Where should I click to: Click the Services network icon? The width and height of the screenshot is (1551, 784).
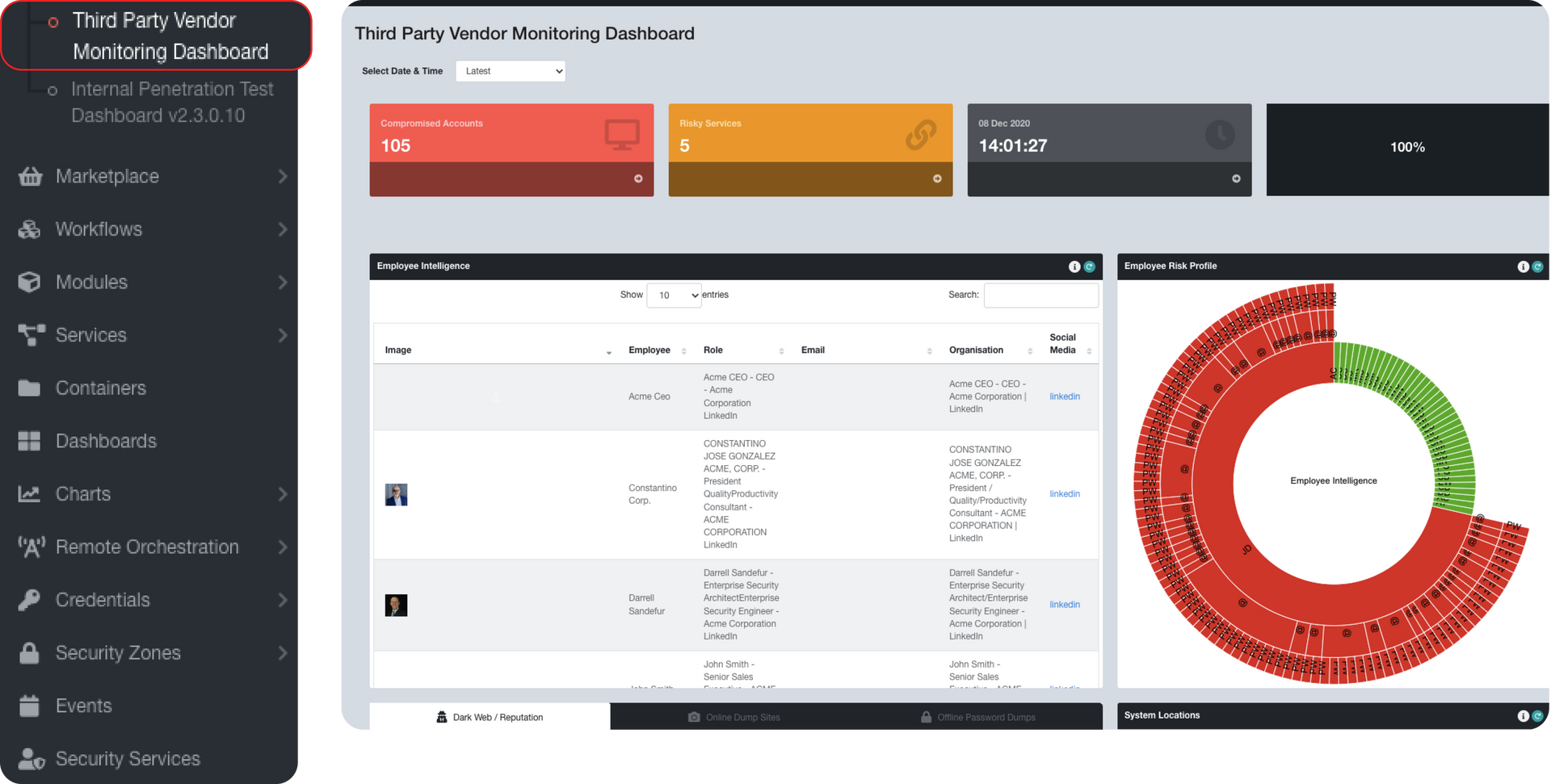point(32,335)
